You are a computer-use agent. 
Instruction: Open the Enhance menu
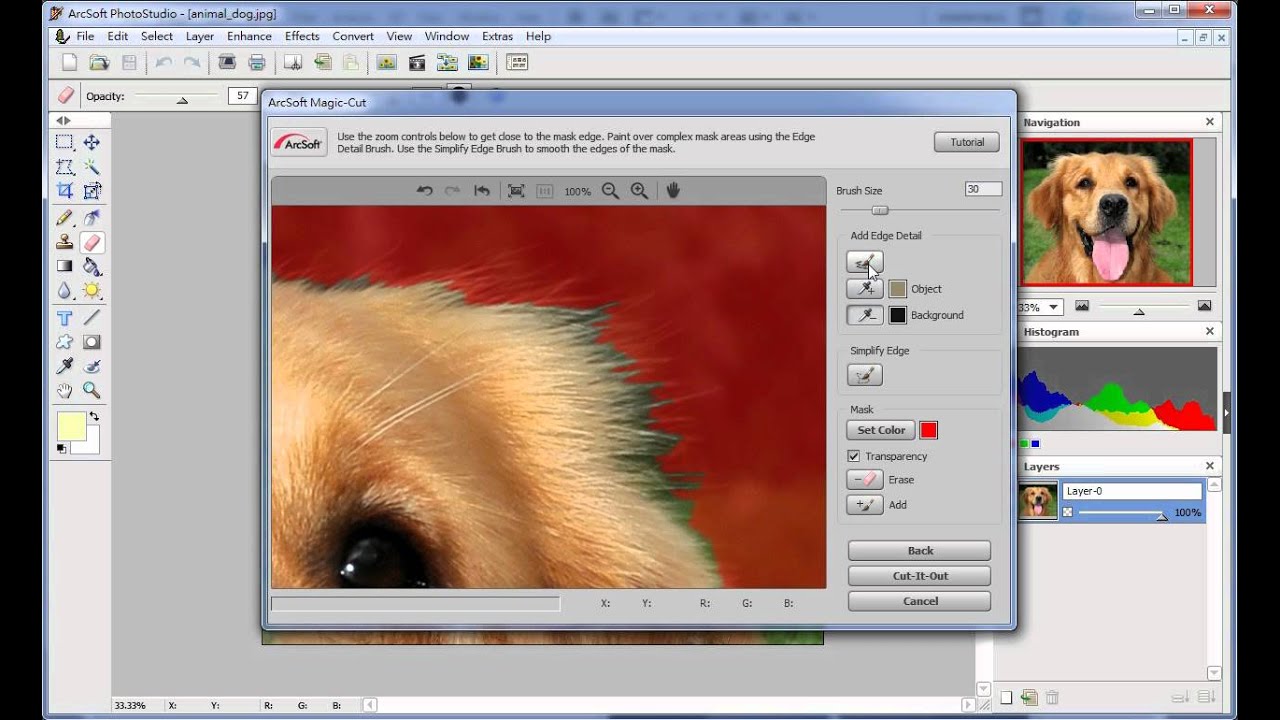249,36
